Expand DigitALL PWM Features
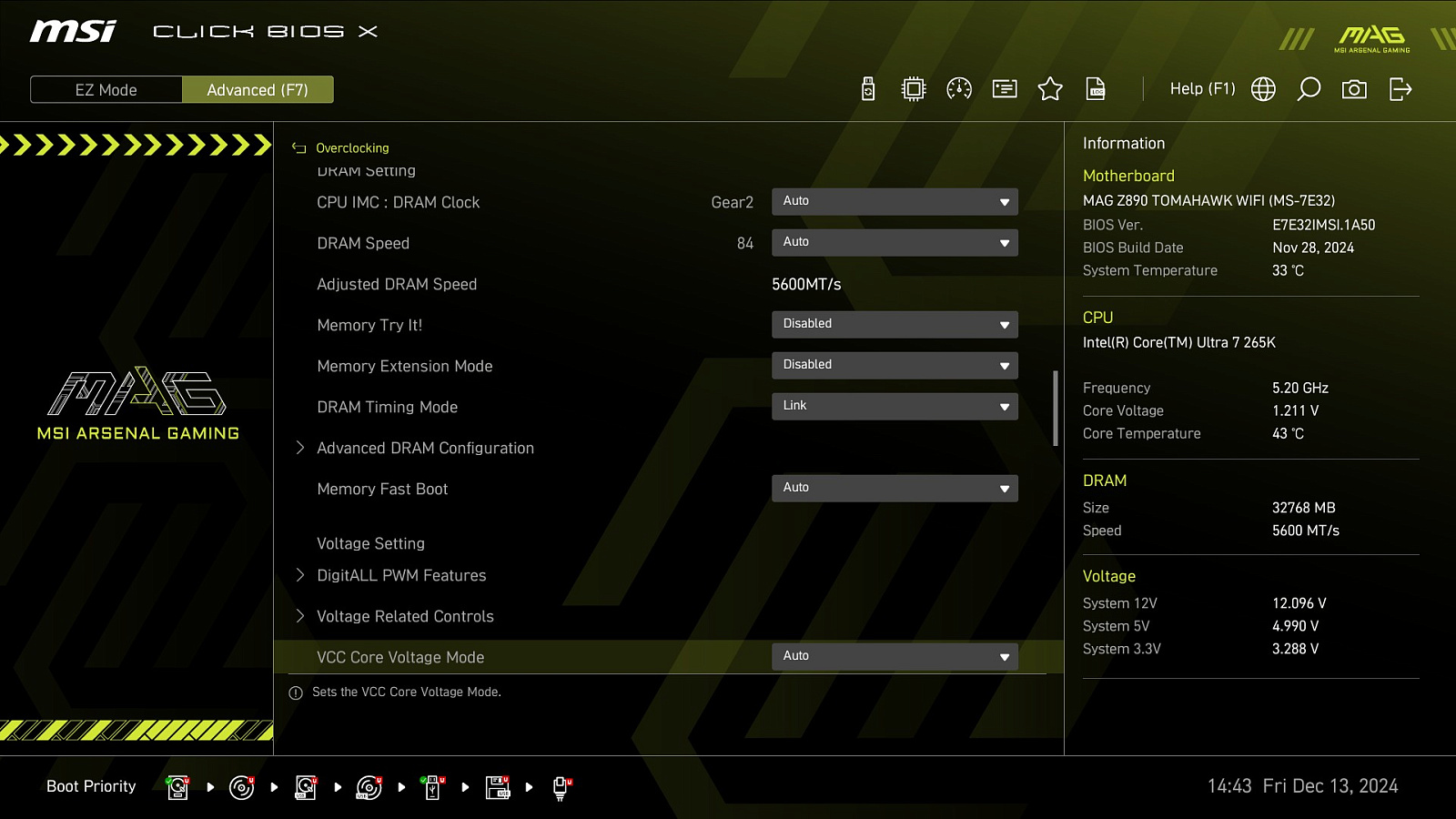 [401, 575]
